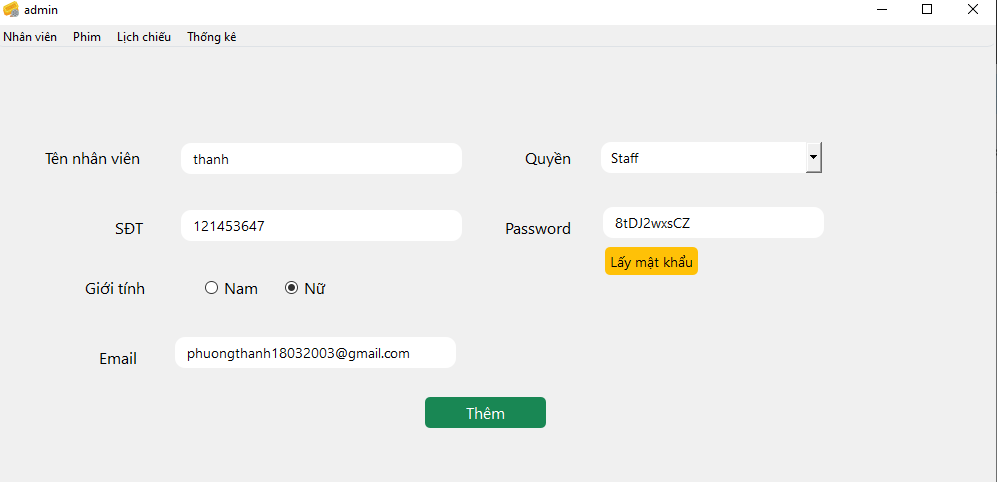Close the admin window

coord(973,9)
